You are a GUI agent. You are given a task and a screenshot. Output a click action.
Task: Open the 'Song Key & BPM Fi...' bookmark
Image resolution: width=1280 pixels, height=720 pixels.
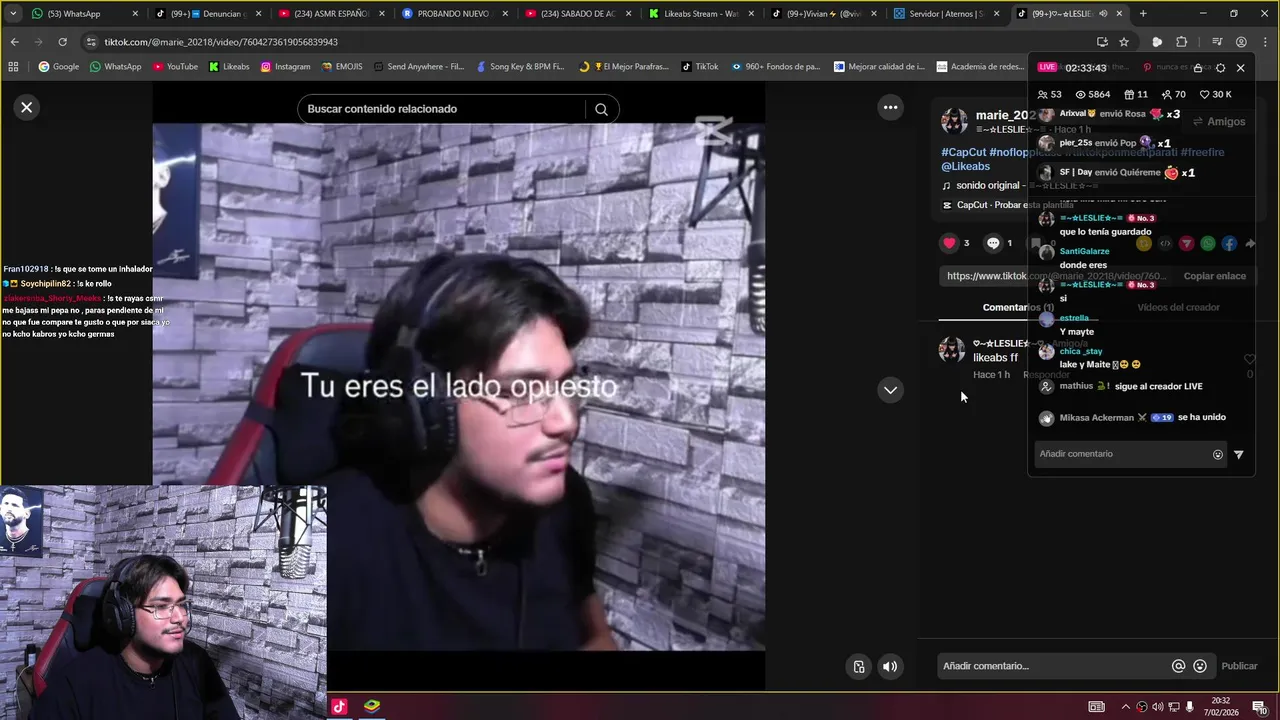click(521, 67)
